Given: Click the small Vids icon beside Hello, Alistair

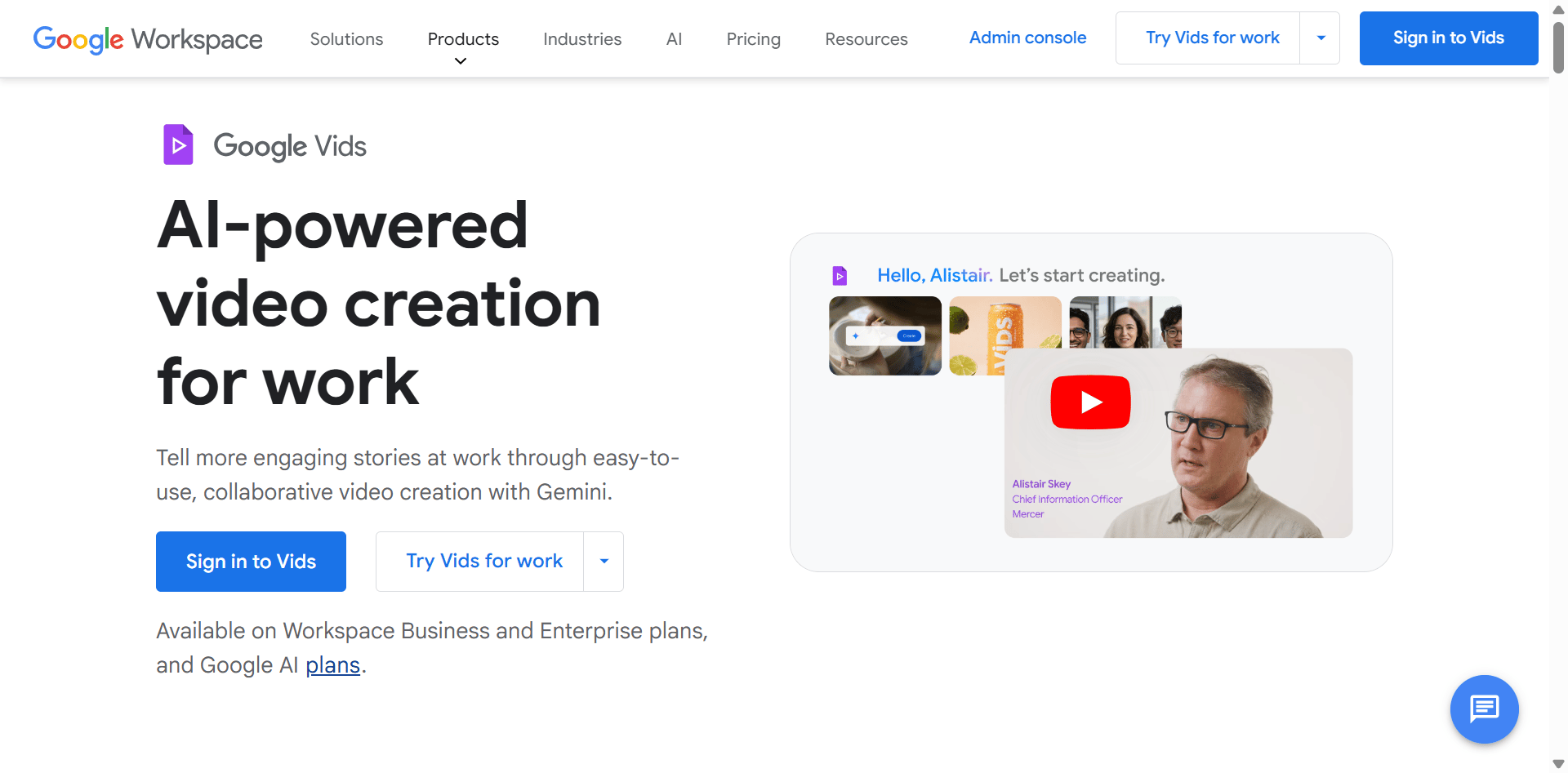Looking at the screenshot, I should 840,276.
